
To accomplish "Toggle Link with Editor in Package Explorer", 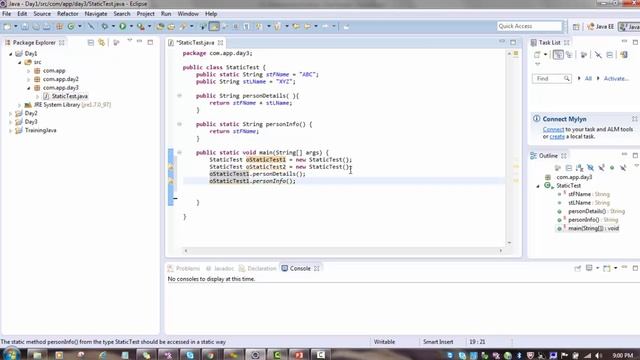I will [x=101, y=42].
